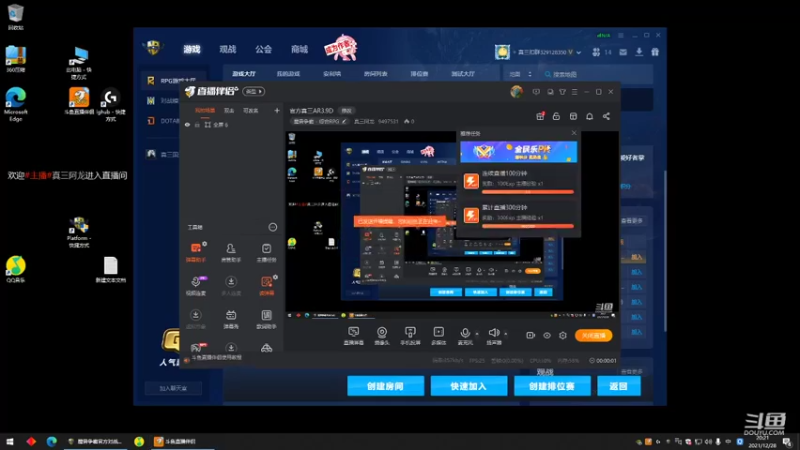Switch to the second scene tab
The image size is (800, 450).
[x=229, y=111]
